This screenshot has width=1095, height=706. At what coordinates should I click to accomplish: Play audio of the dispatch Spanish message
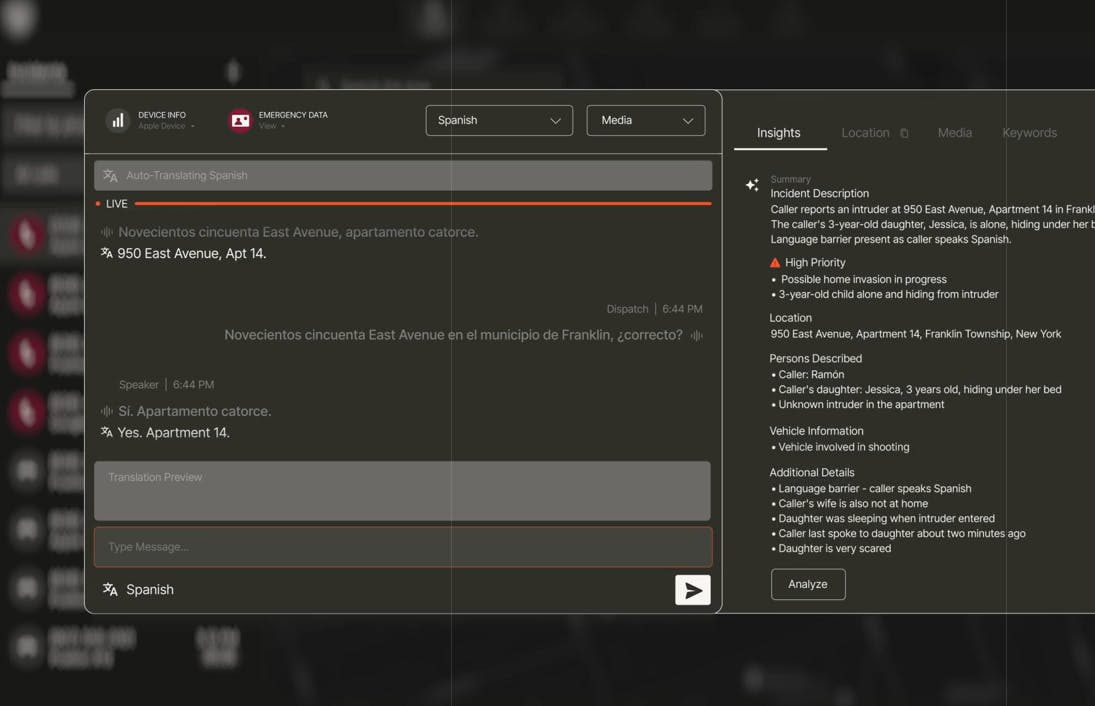(x=697, y=335)
